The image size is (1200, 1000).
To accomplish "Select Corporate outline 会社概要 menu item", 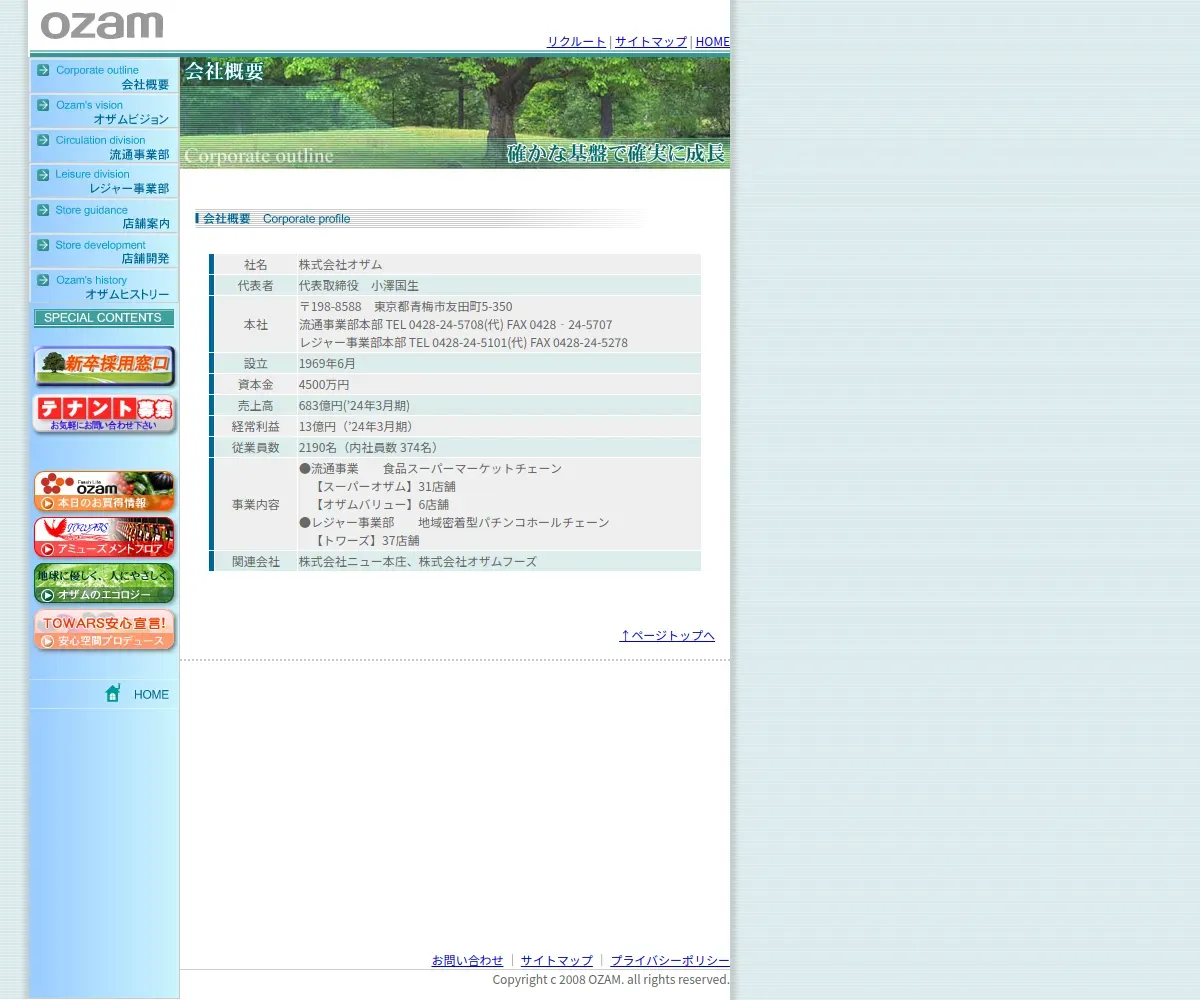I will point(104,77).
